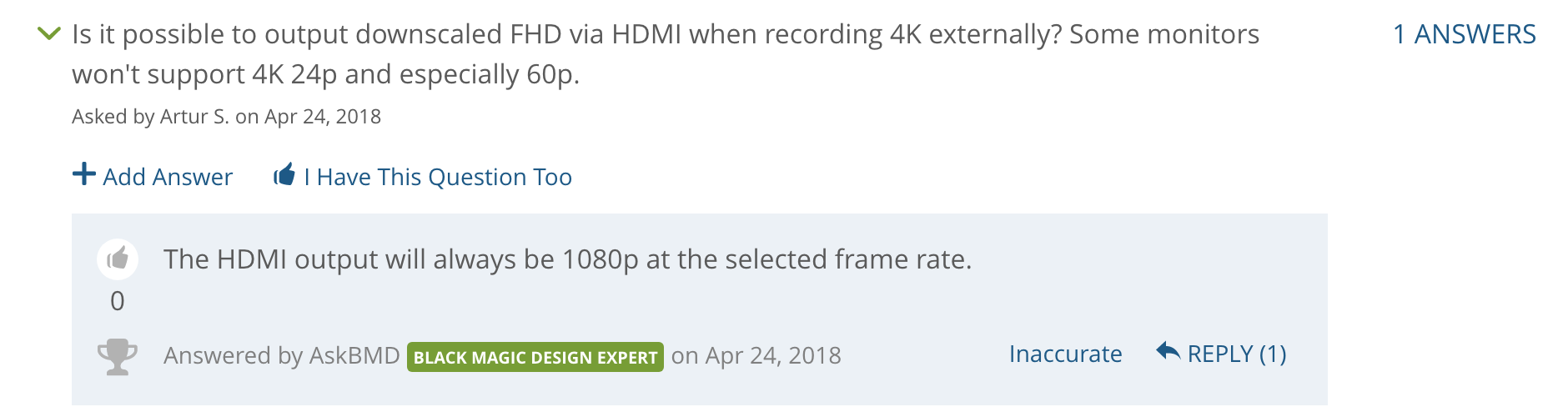Click the Asked by label under the question

pyautogui.click(x=113, y=116)
